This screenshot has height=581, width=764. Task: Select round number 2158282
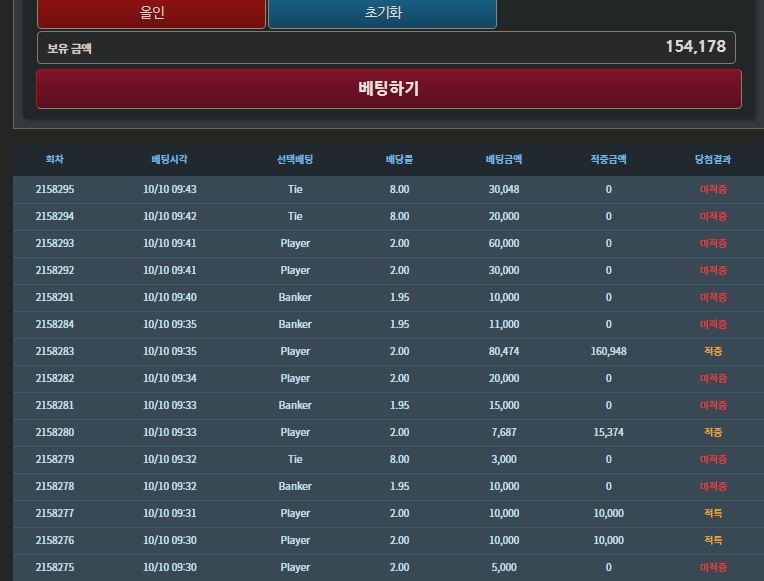pos(55,378)
